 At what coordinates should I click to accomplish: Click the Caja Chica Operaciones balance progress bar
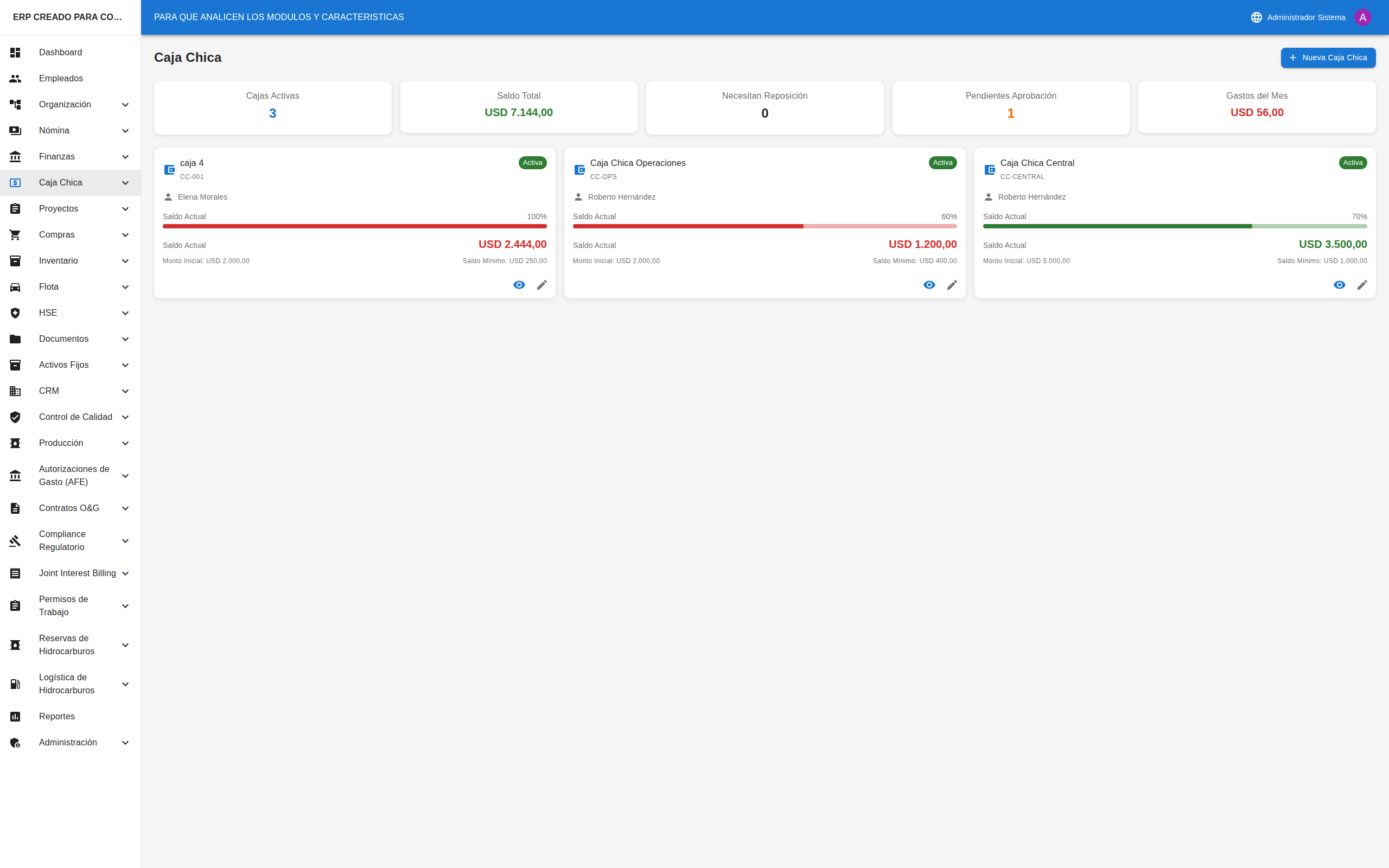point(764,226)
